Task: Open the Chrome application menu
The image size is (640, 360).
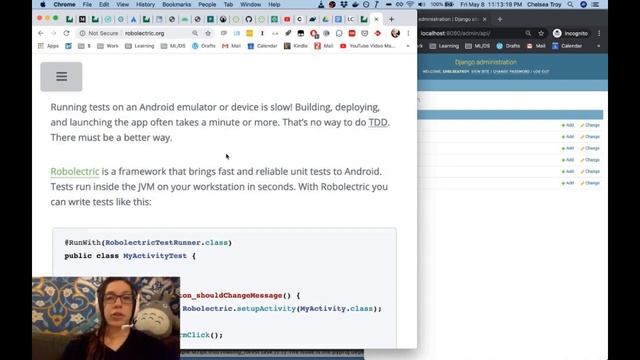Action: click(x=64, y=4)
